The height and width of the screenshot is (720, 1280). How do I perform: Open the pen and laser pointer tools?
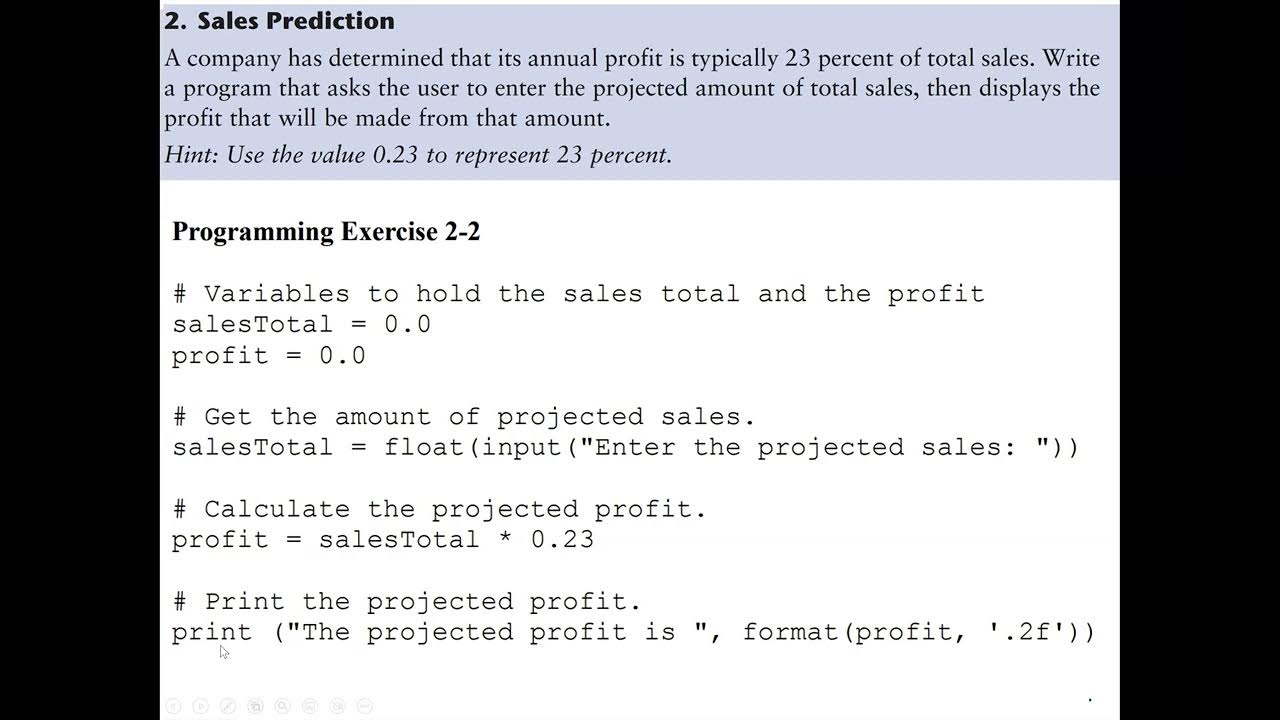coord(228,706)
